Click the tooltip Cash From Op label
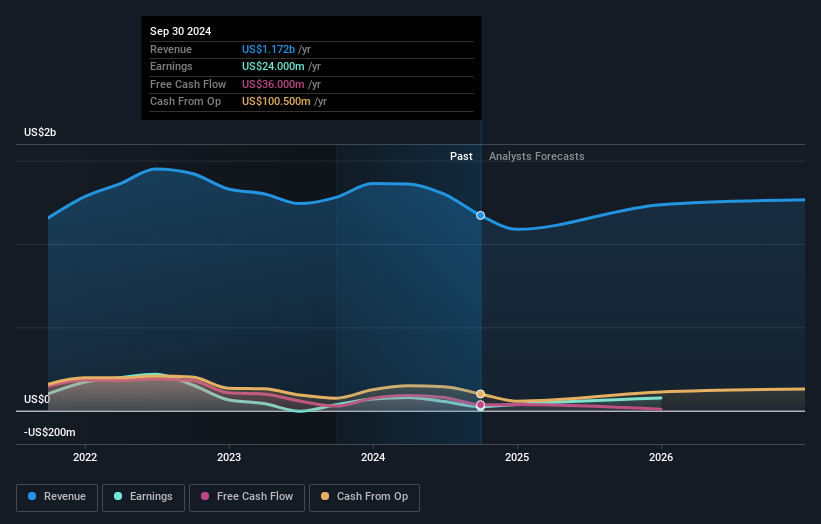Screen dimensions: 821x524 185,102
